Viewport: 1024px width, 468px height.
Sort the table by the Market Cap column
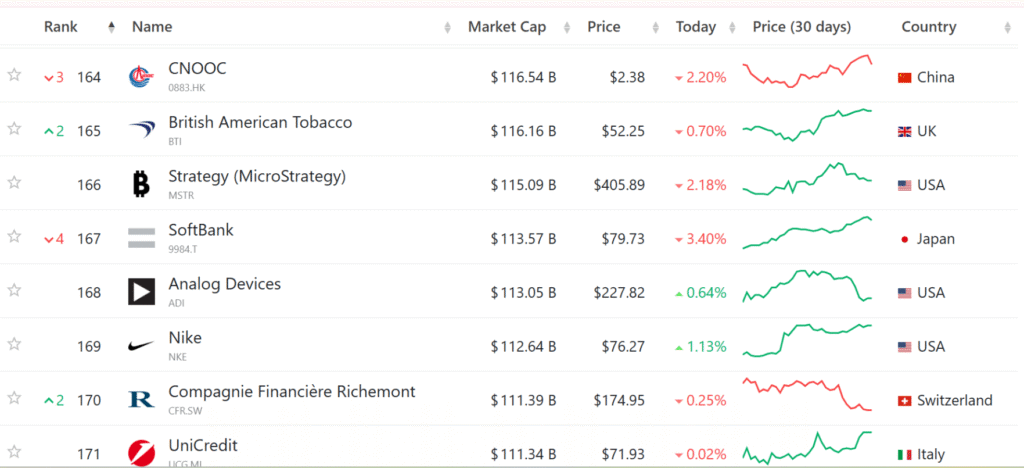coord(507,27)
